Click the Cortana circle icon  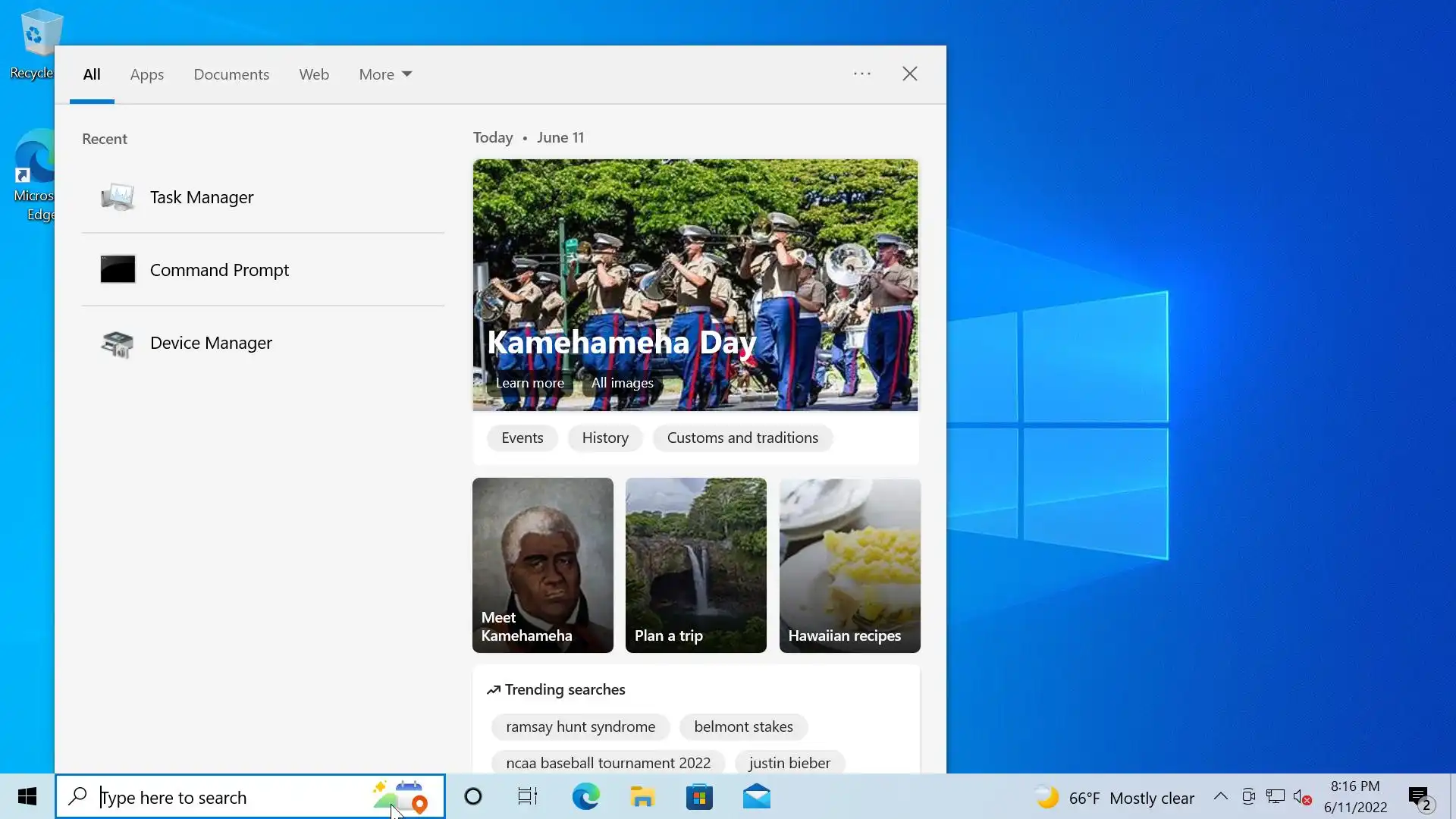point(473,797)
